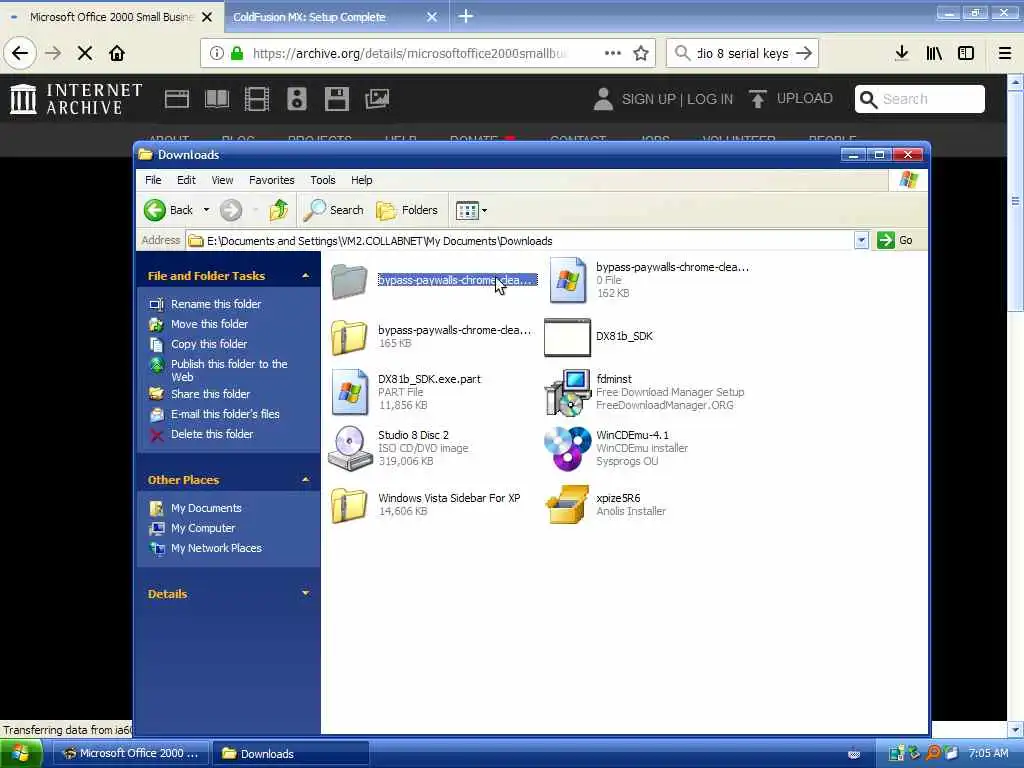This screenshot has height=768, width=1024.
Task: Open My Documents in Other Places
Action: (206, 508)
